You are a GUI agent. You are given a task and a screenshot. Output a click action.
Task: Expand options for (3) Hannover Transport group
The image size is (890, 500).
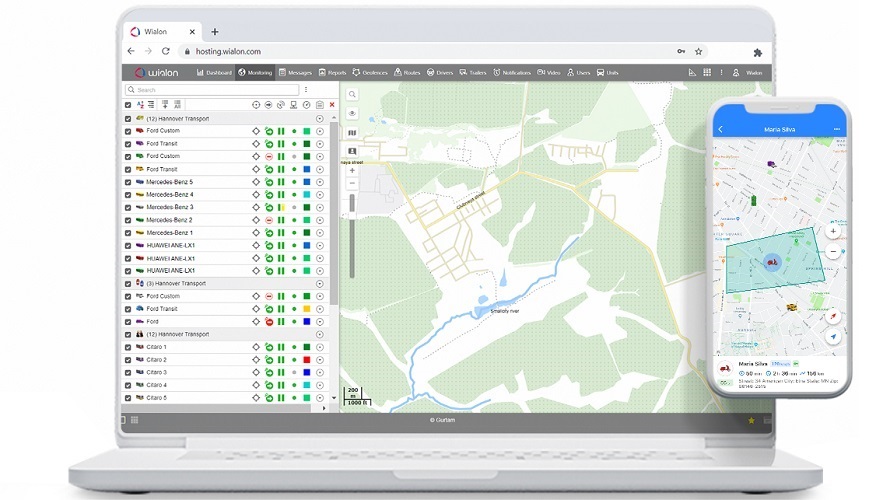(x=319, y=284)
